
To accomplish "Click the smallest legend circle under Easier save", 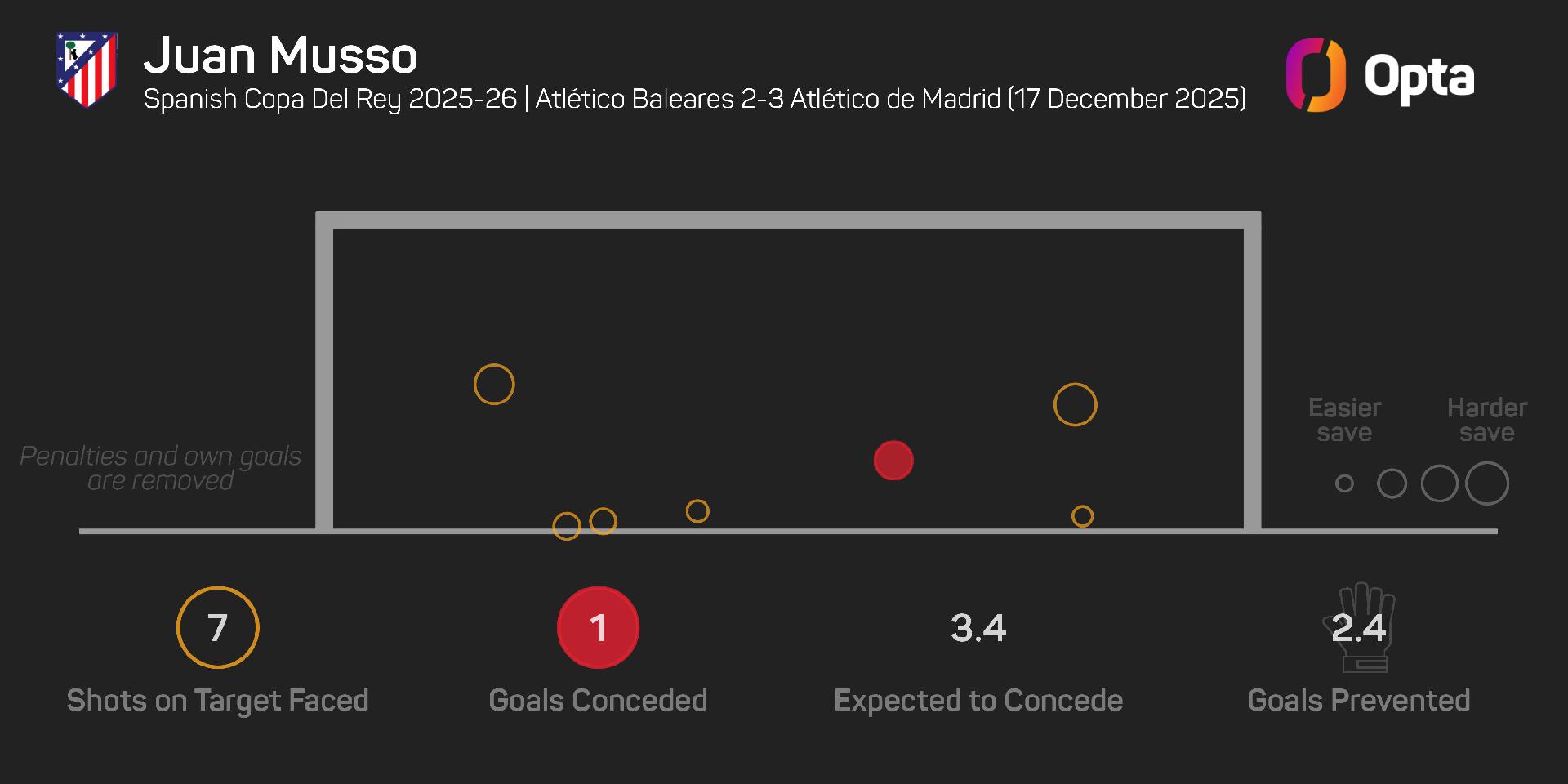I will 1344,483.
